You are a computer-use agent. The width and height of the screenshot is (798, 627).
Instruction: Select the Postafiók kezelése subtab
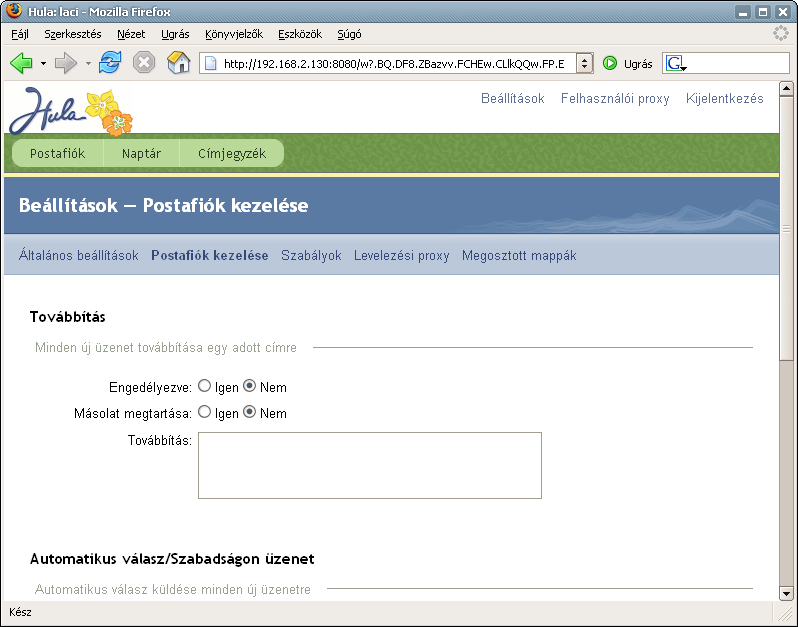coord(210,255)
